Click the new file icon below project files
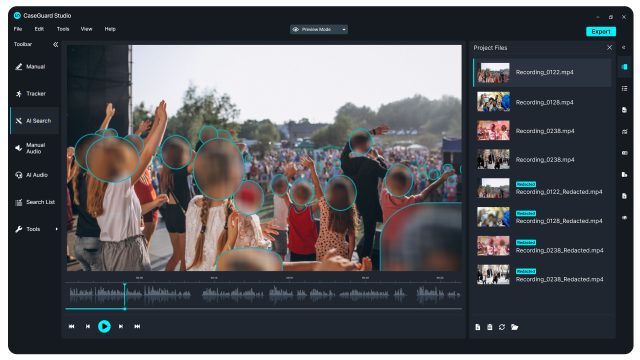The image size is (640, 360). click(478, 327)
